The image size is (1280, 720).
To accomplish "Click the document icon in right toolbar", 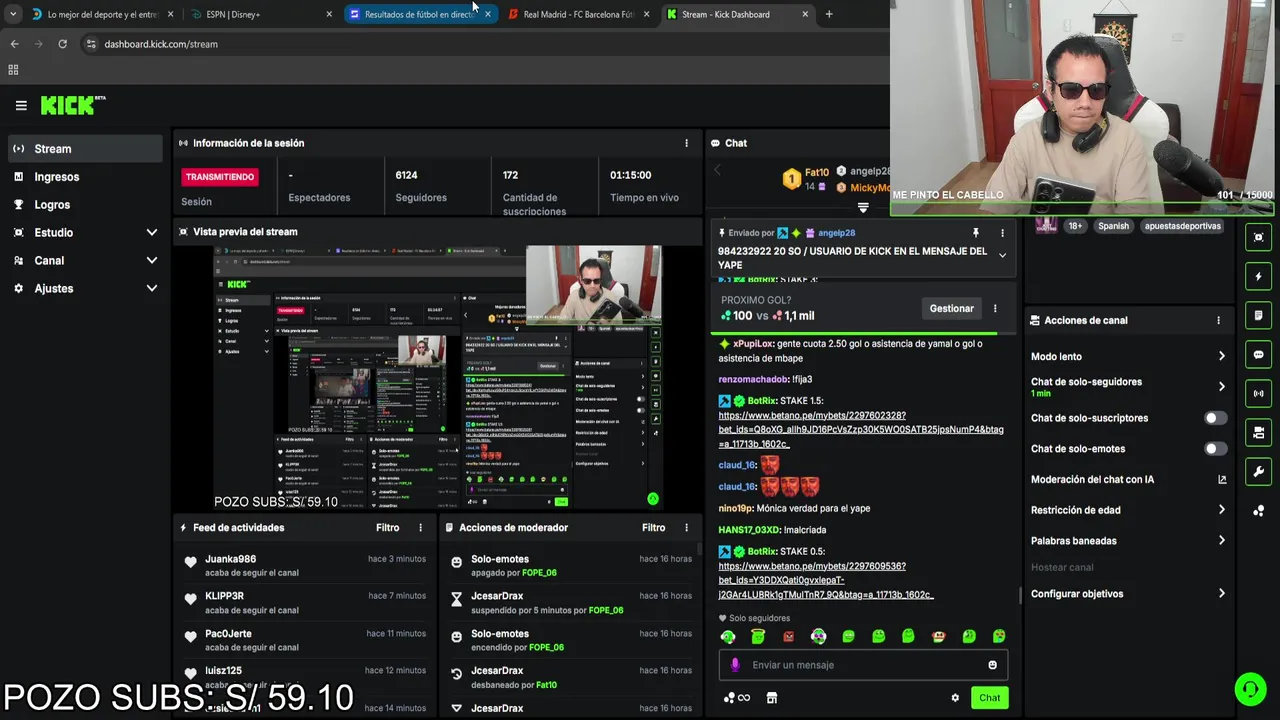I will click(x=1258, y=315).
